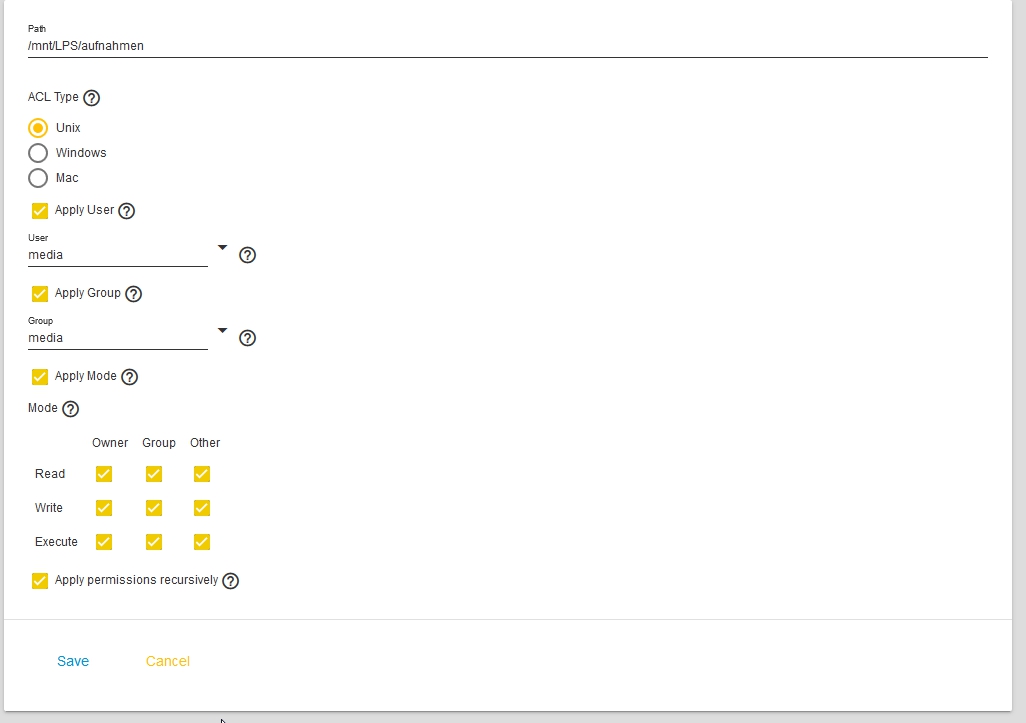Cancel the permissions dialog
Viewport: 1026px width, 723px height.
[168, 661]
